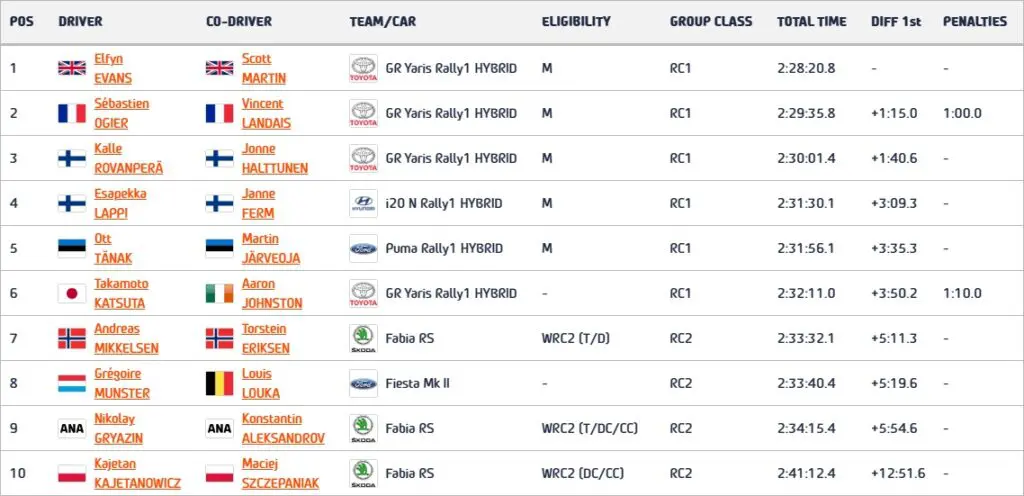Click the Luxembourg flag beside Grégoire Munster
This screenshot has width=1024, height=496.
pos(72,384)
